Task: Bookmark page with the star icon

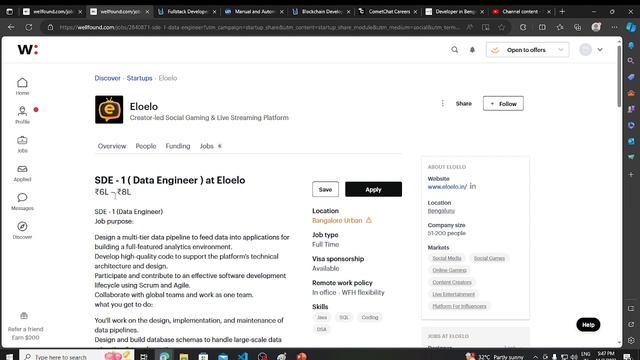Action: (x=502, y=27)
